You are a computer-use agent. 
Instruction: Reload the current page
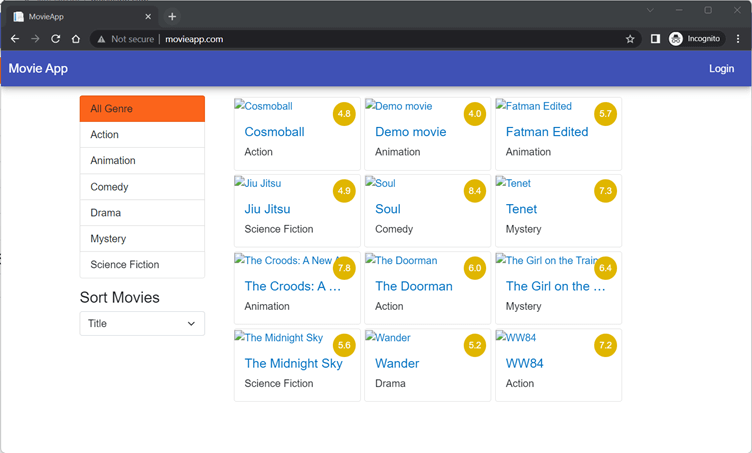coord(55,39)
